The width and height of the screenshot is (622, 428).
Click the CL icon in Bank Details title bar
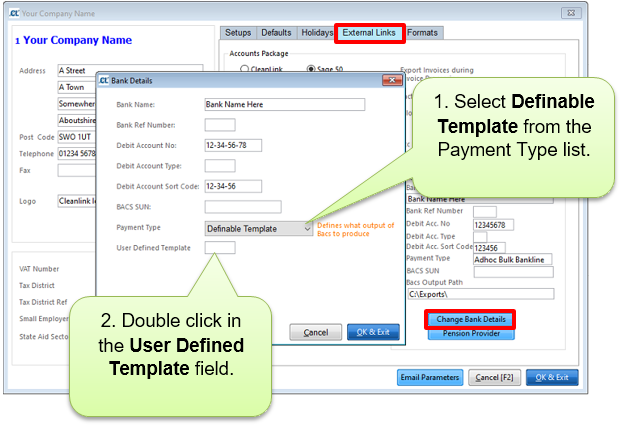[x=104, y=80]
